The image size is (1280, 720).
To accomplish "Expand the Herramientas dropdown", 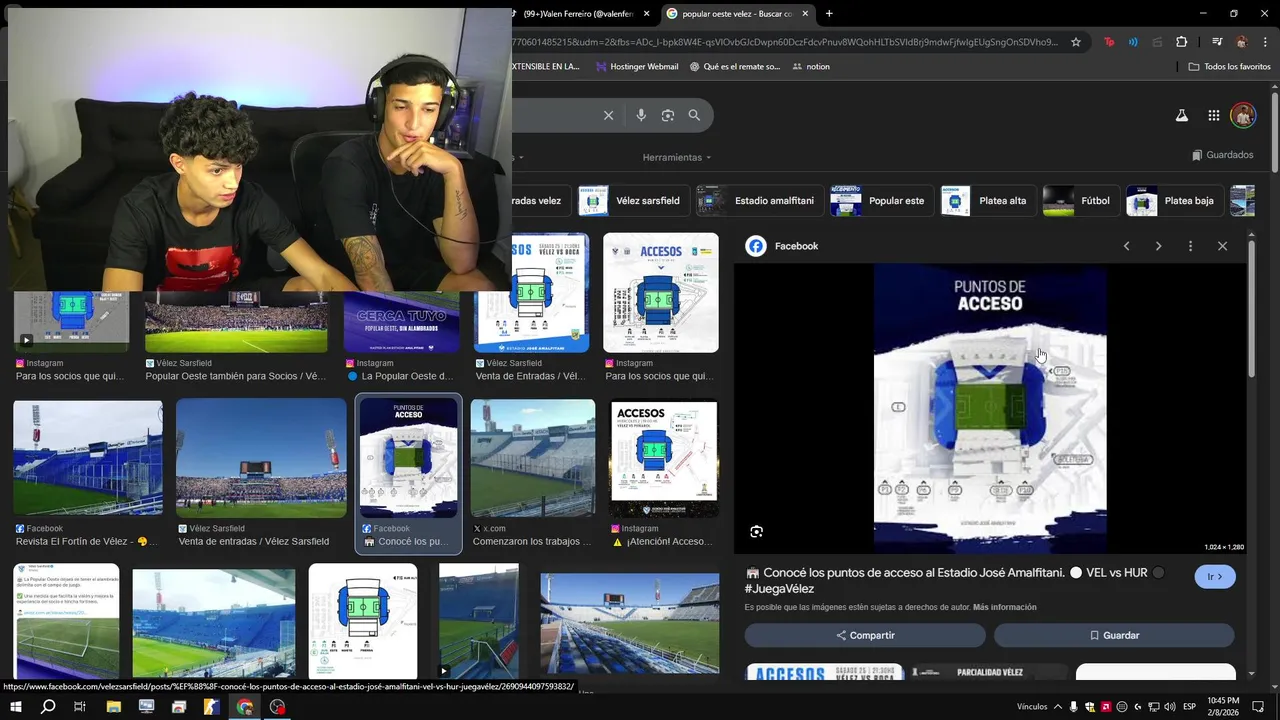I will [x=677, y=157].
